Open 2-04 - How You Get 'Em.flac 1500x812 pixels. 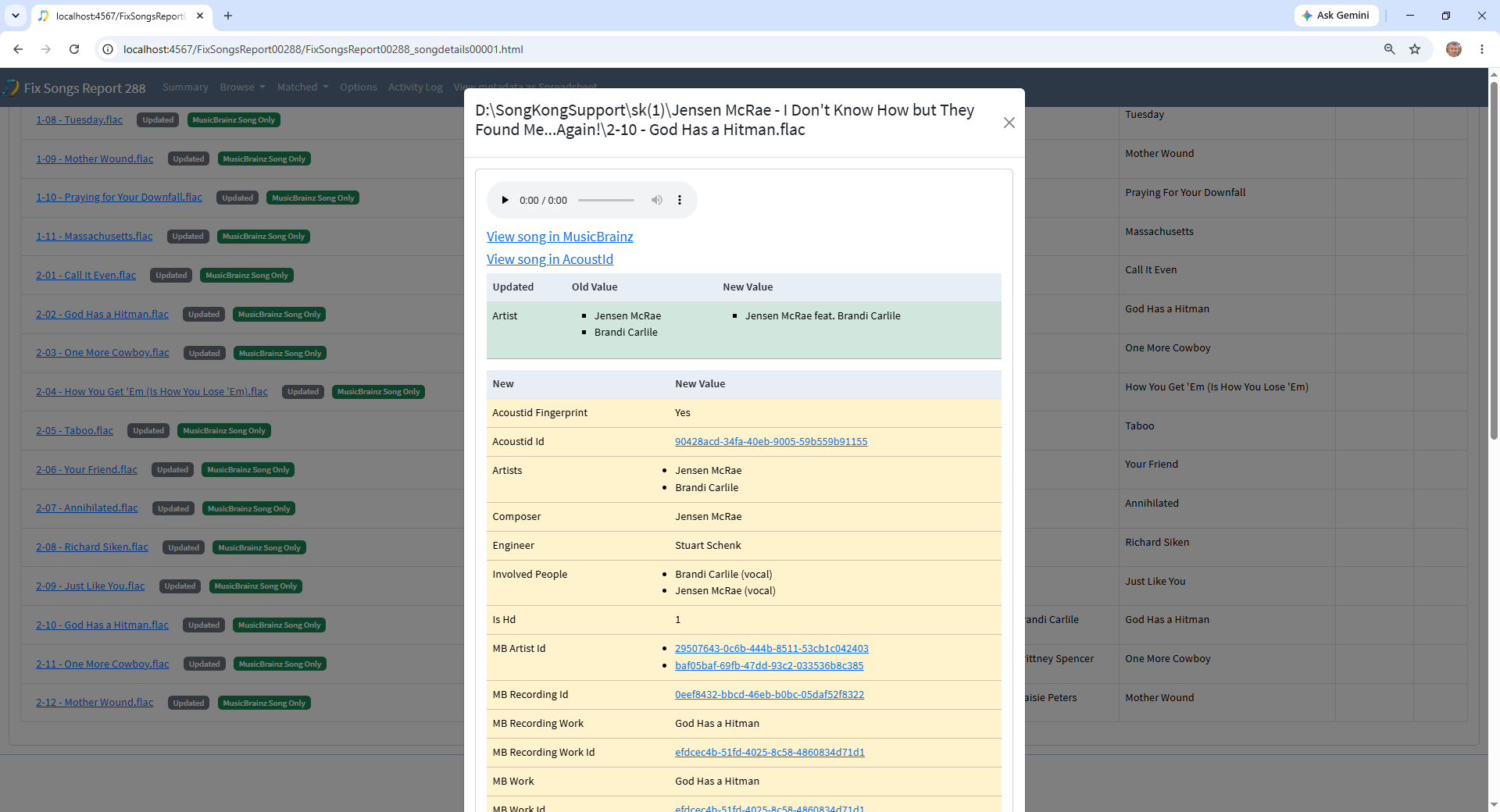pos(152,392)
